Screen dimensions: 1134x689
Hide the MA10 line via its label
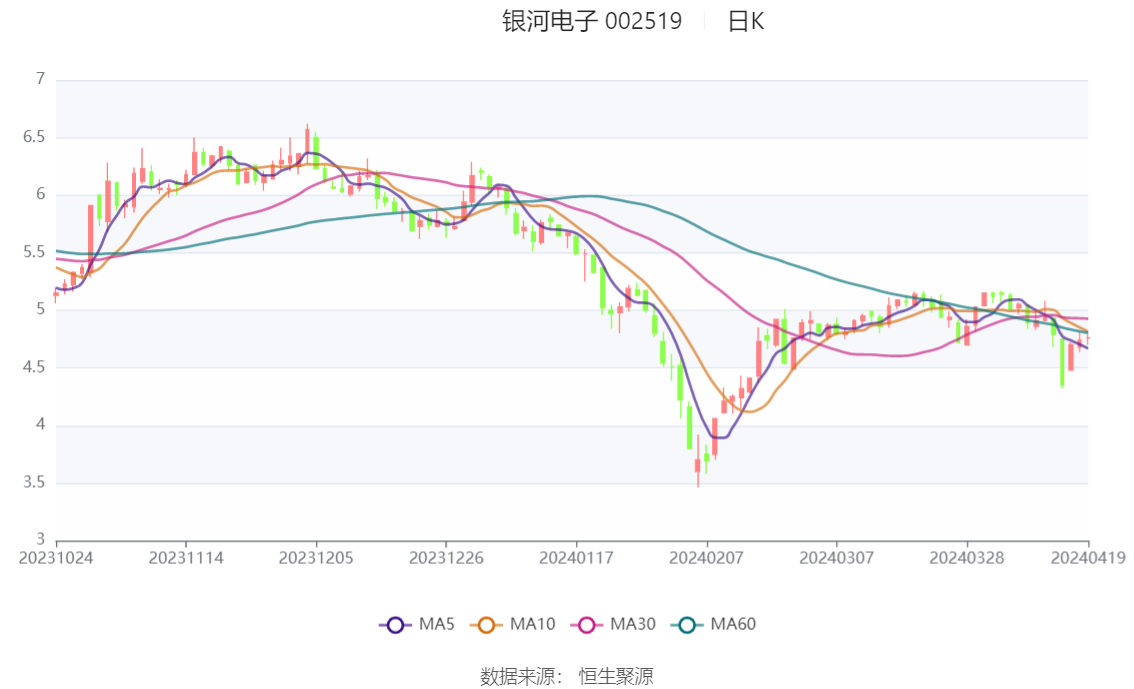(532, 624)
